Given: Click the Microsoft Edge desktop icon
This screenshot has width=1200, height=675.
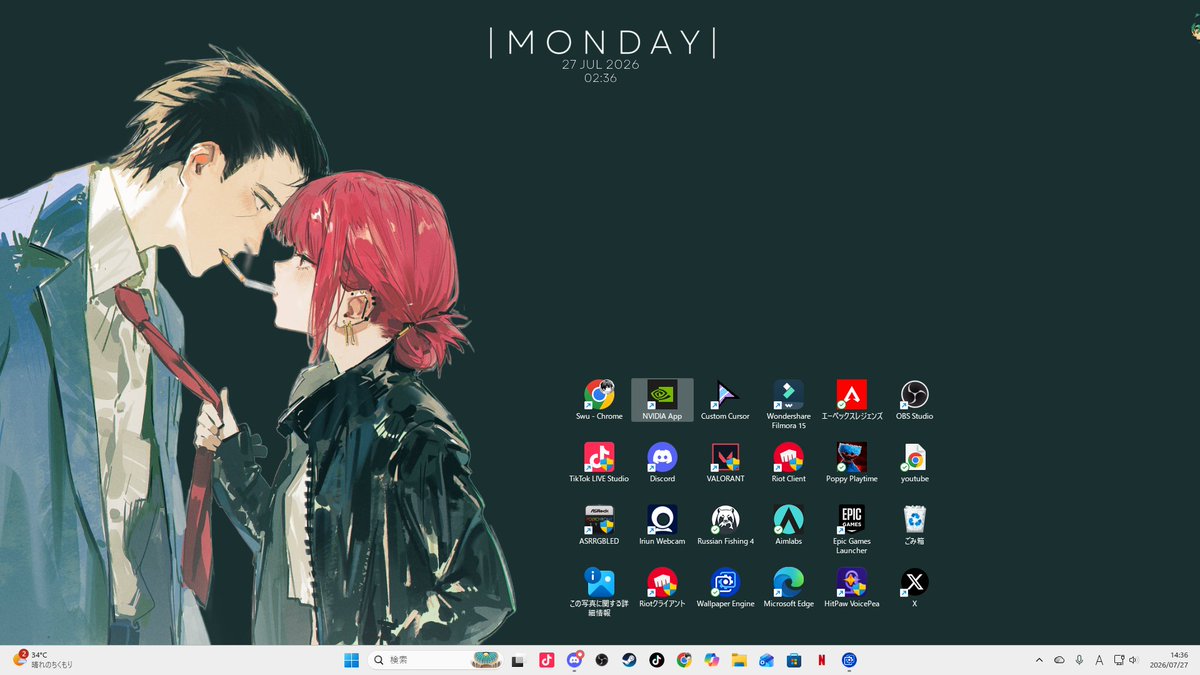Looking at the screenshot, I should [x=788, y=588].
